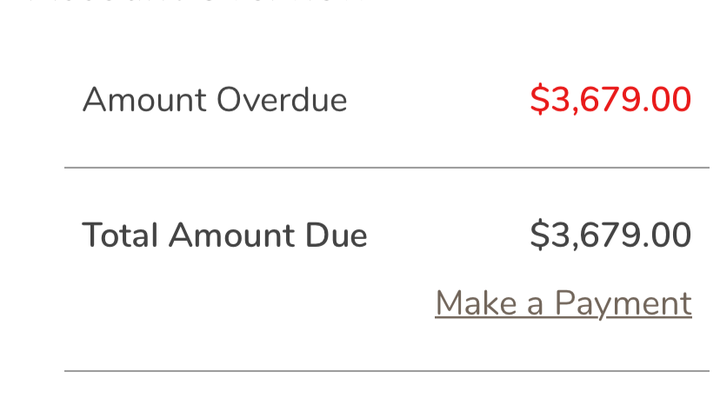Click the letter a in Make a Payment
720x405 pixels.
point(535,306)
